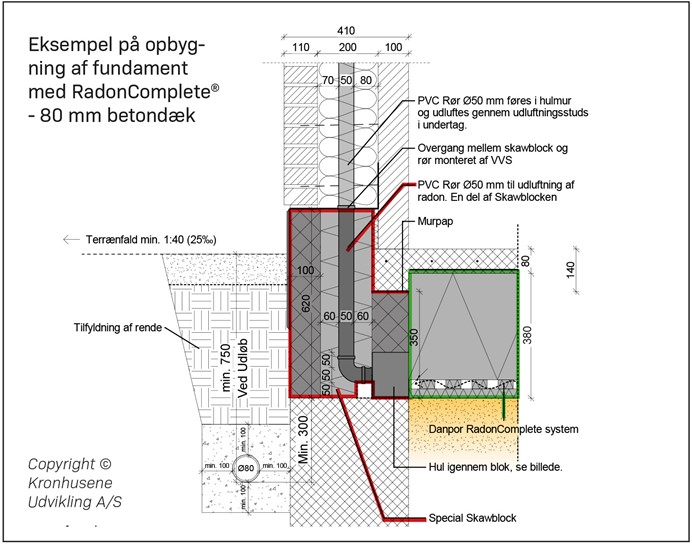Click the registered trademark symbol after RadonComplete
Viewport: 692px width, 544px height.
[x=214, y=89]
